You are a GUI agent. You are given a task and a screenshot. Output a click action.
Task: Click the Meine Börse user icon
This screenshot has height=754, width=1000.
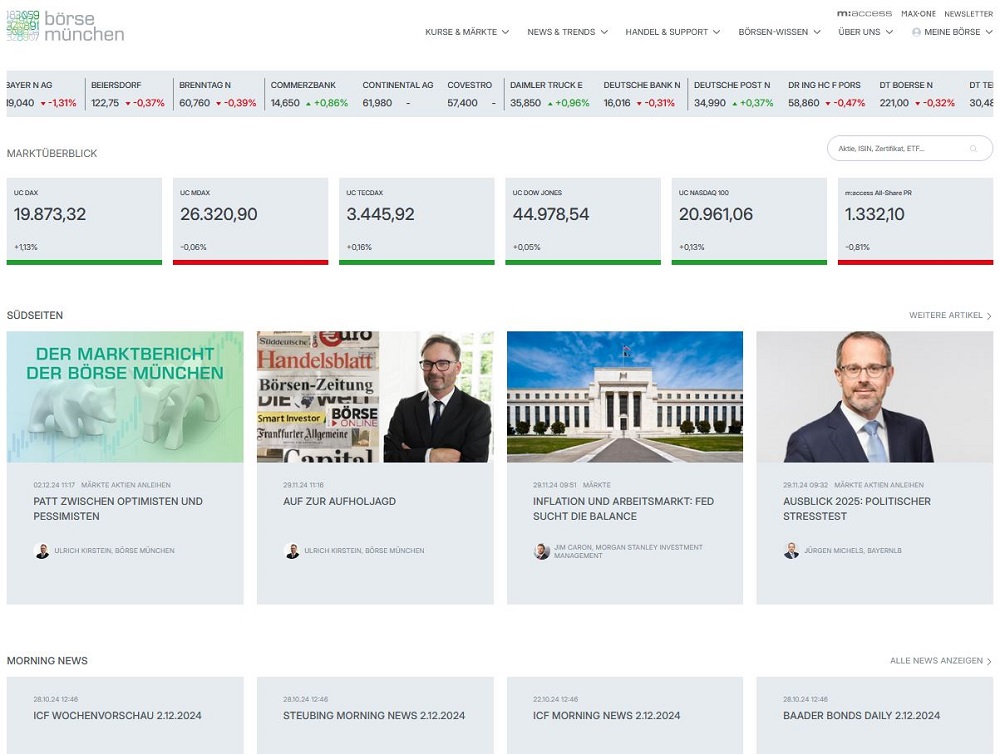coord(916,32)
